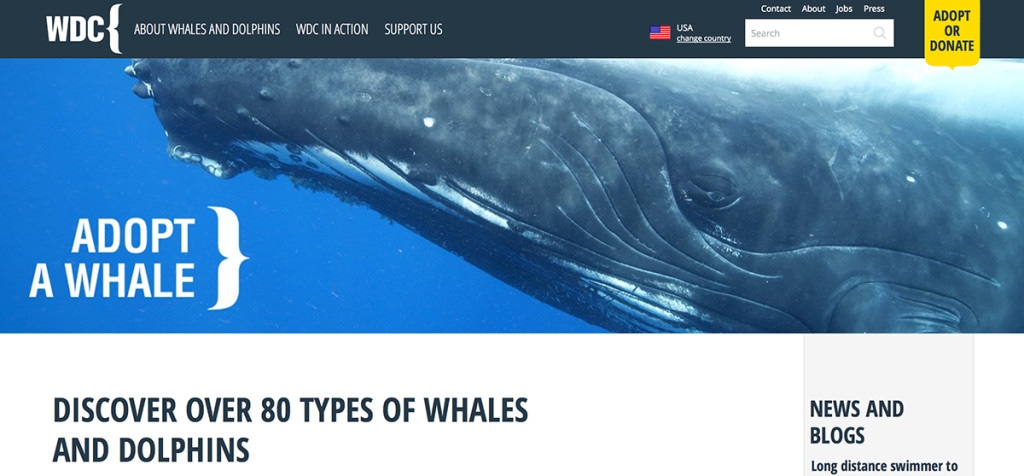Click the search magnifier icon
This screenshot has height=476, width=1024.
[880, 33]
